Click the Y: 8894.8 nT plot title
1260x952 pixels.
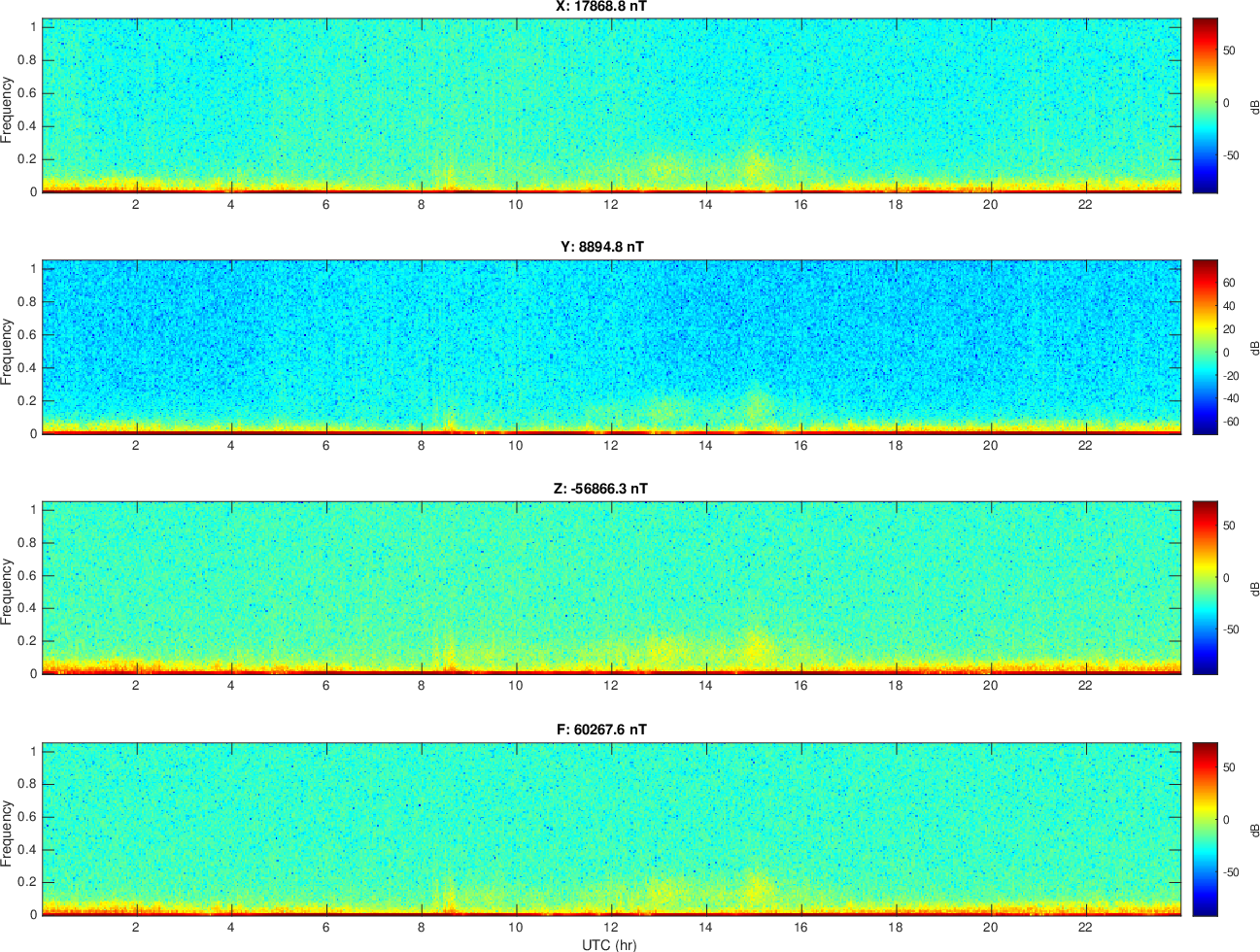click(601, 247)
